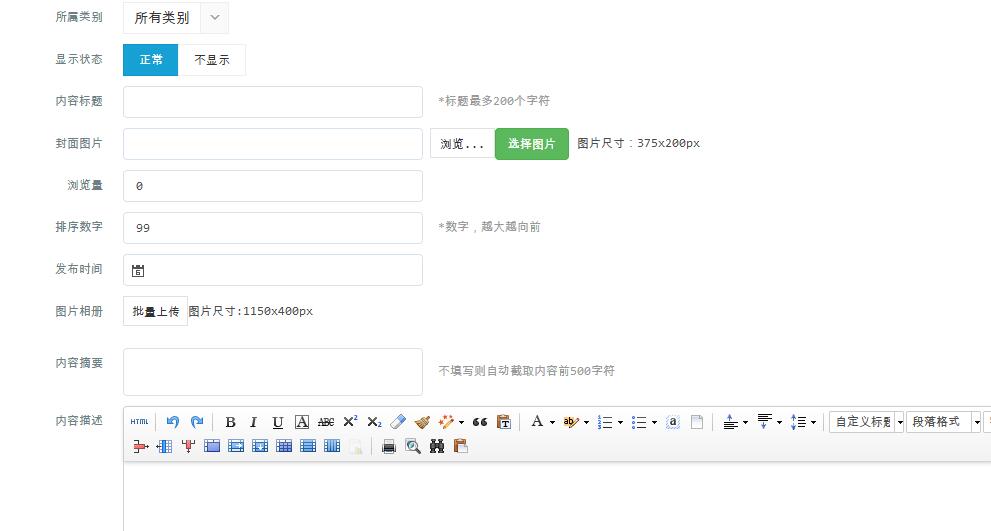Toggle italic formatting in editor
Viewport: 991px width, 531px height.
(254, 422)
